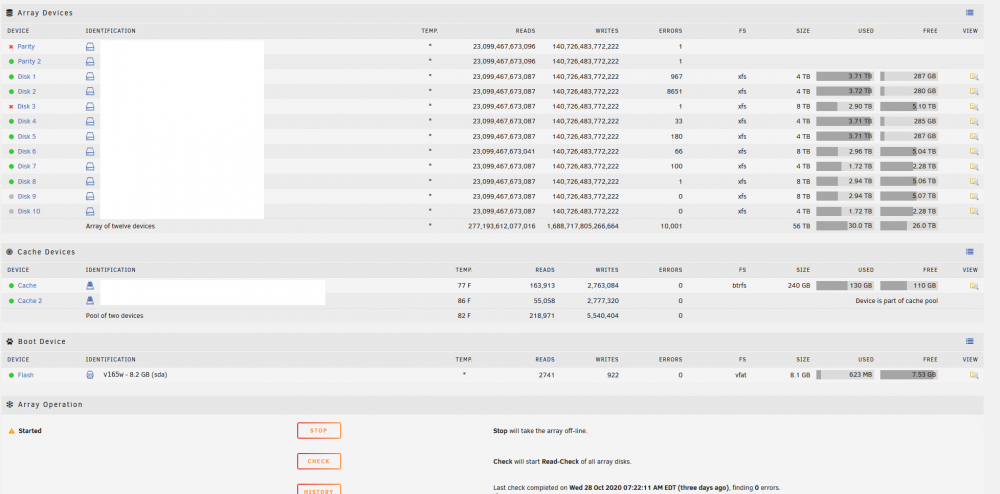Click the btrfs filesystem label for Cache
The image size is (1000, 494).
[x=739, y=286]
